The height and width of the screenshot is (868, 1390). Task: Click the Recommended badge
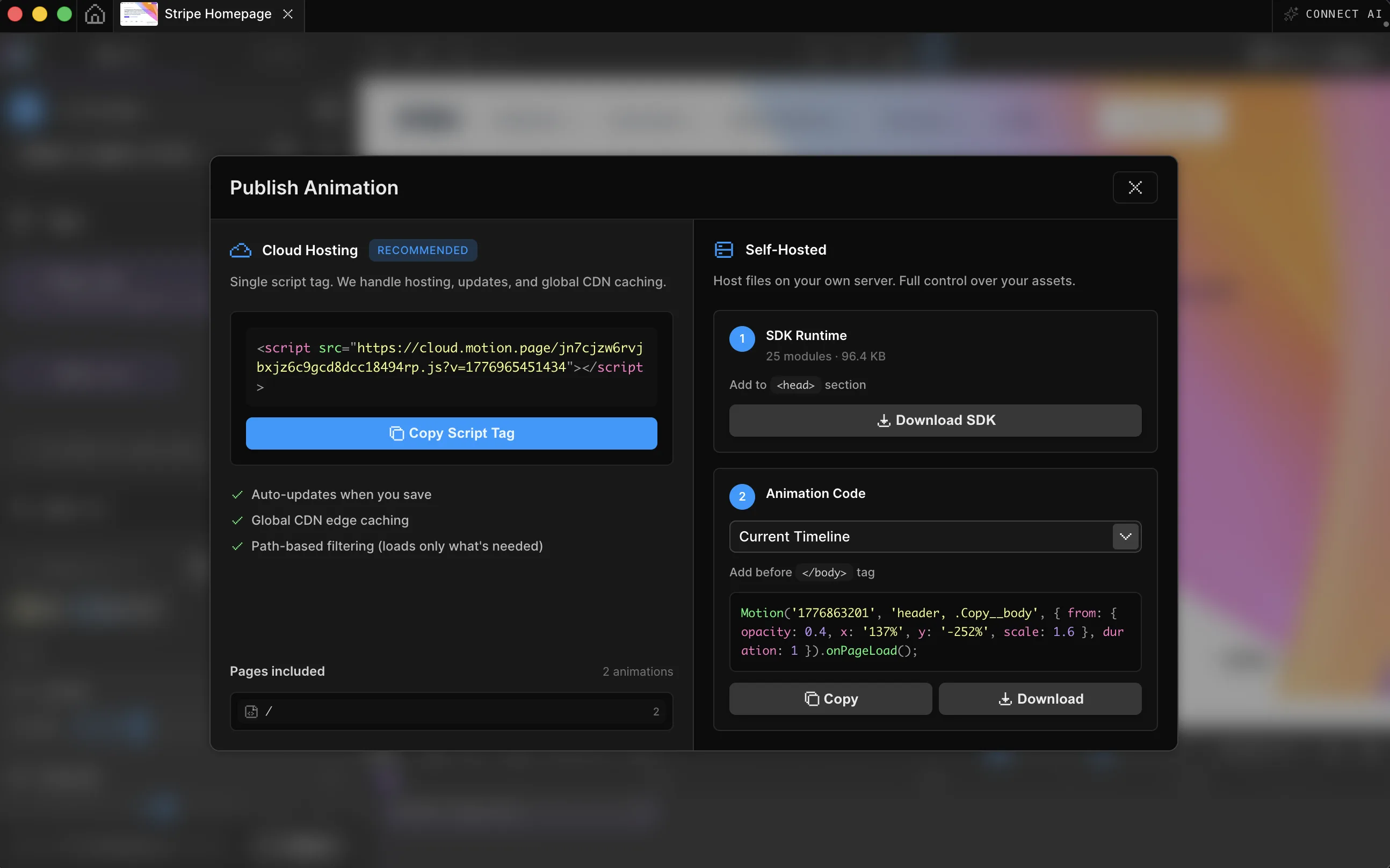422,250
